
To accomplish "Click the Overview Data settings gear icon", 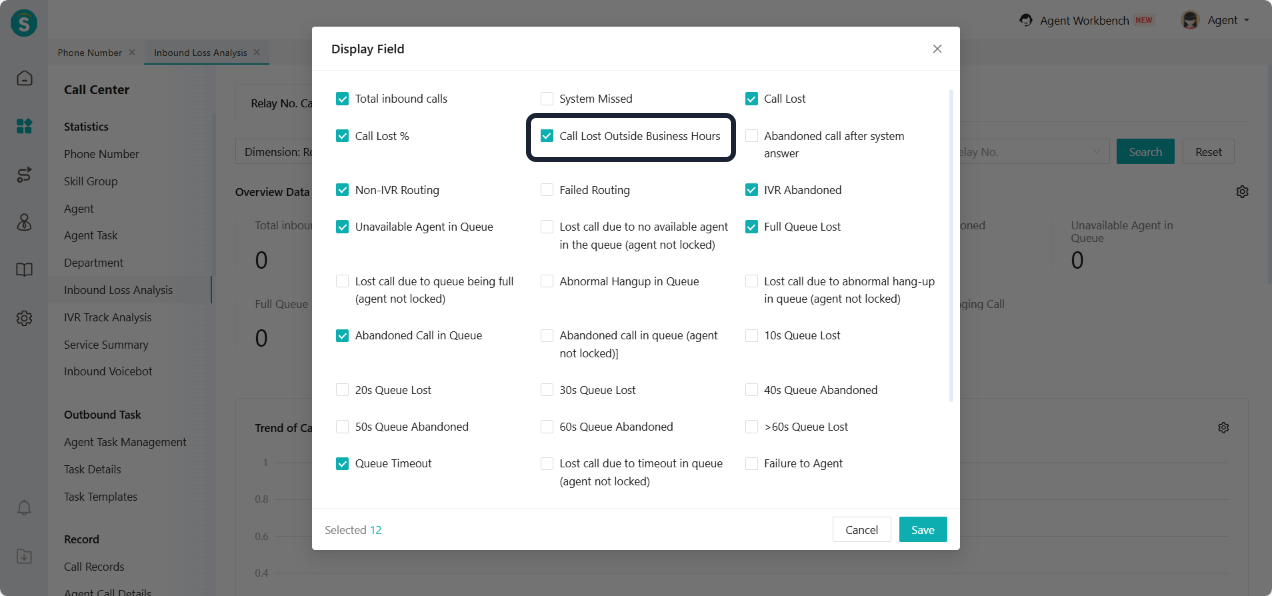I will click(1242, 191).
